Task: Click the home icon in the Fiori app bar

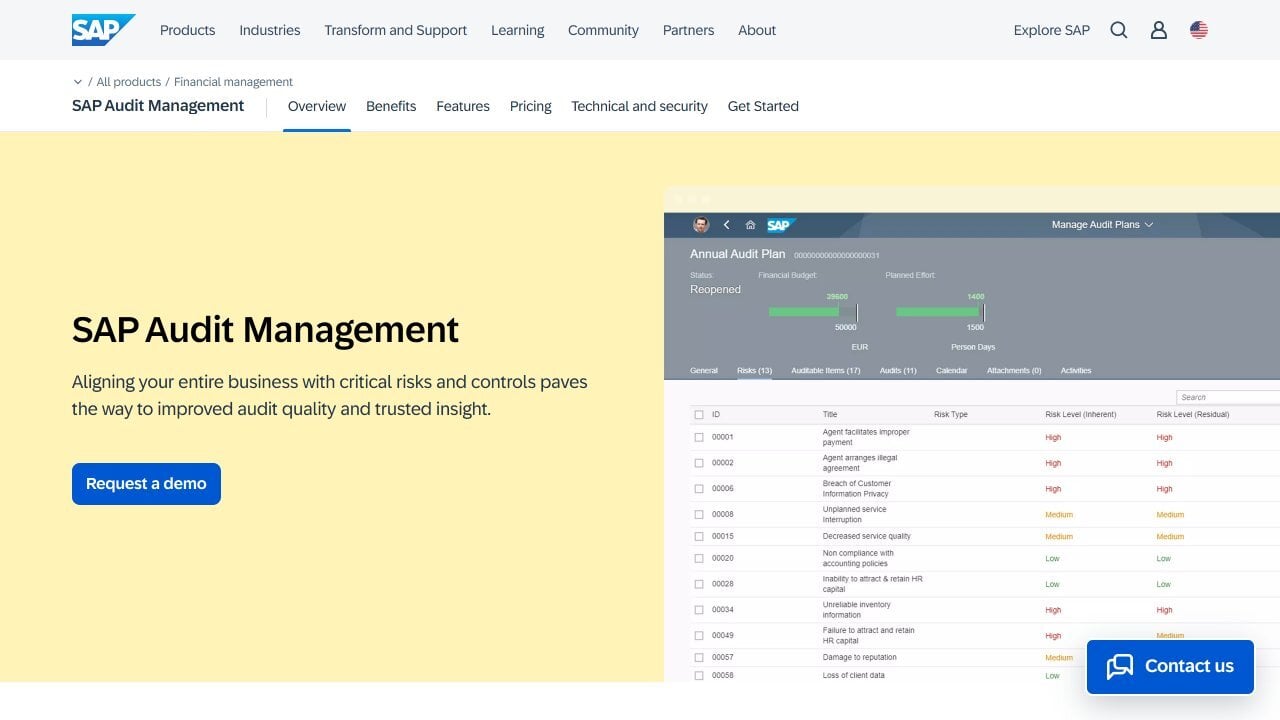Action: (x=750, y=225)
